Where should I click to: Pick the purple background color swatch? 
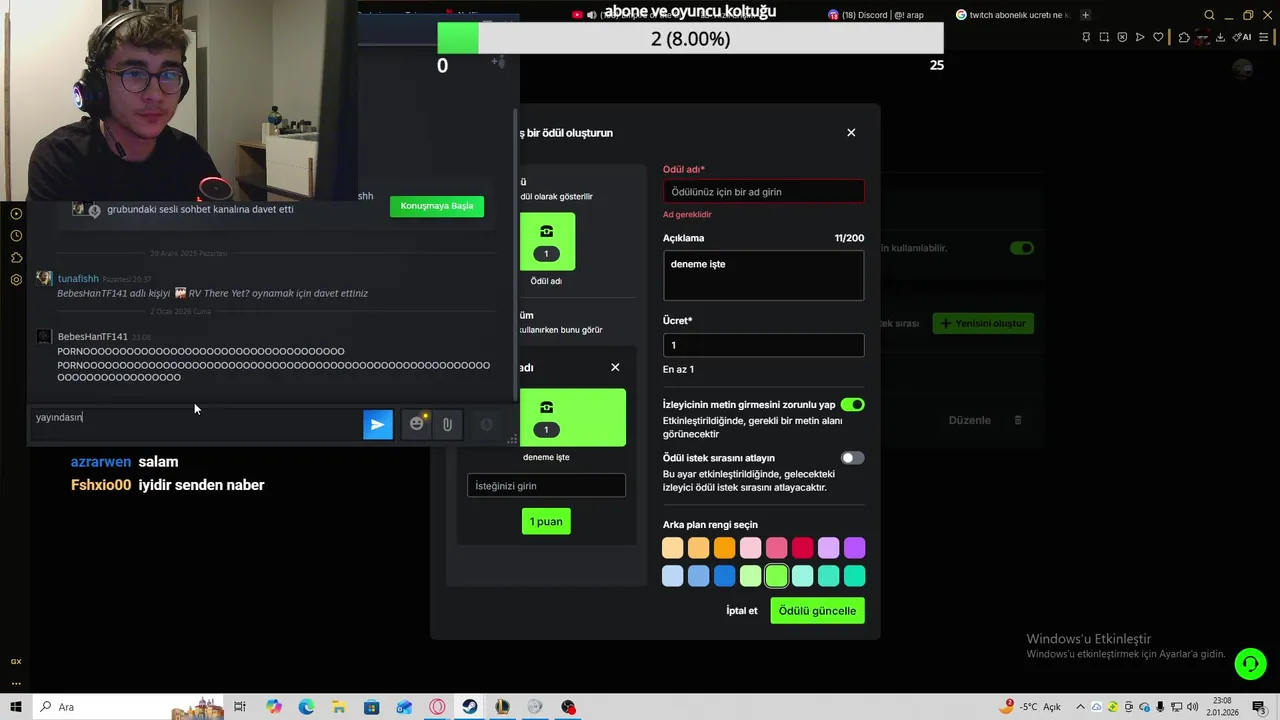855,548
